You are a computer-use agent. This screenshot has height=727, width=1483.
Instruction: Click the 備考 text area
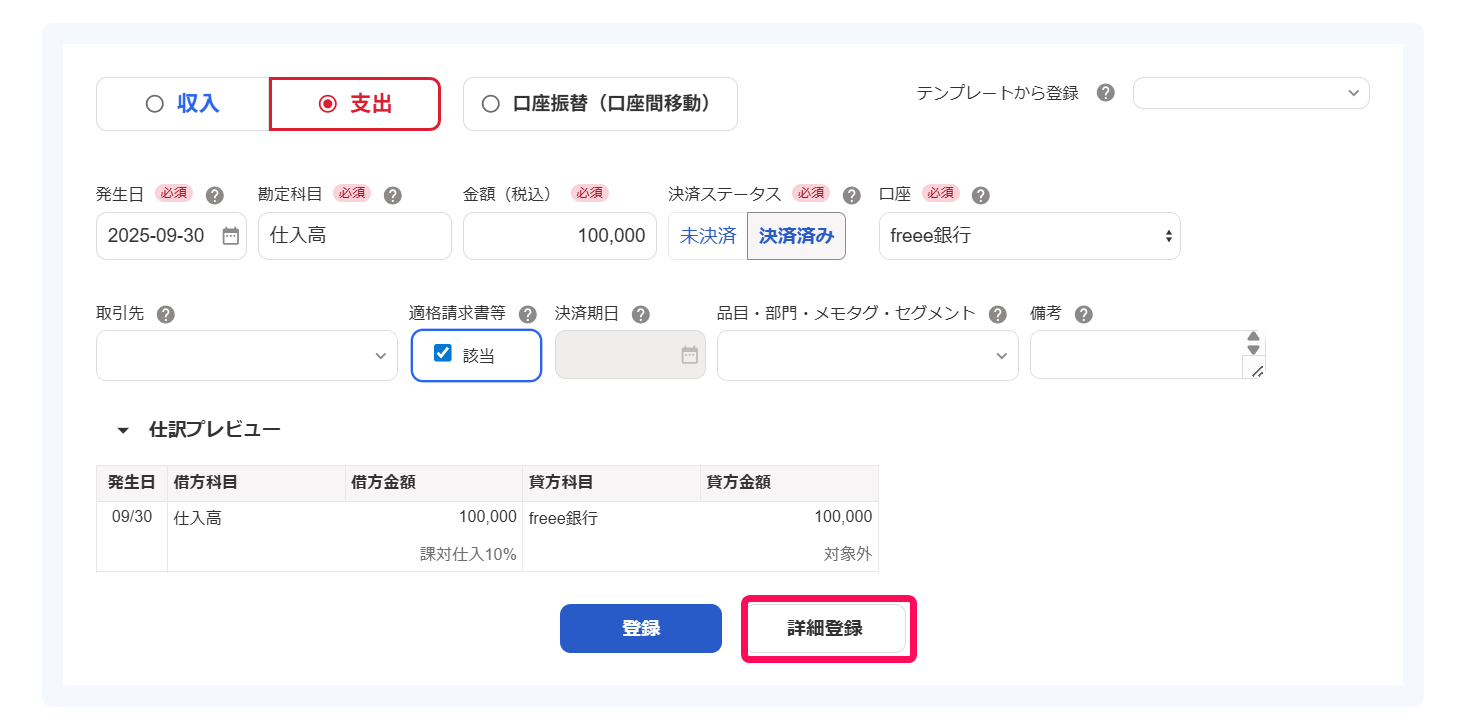(1148, 355)
